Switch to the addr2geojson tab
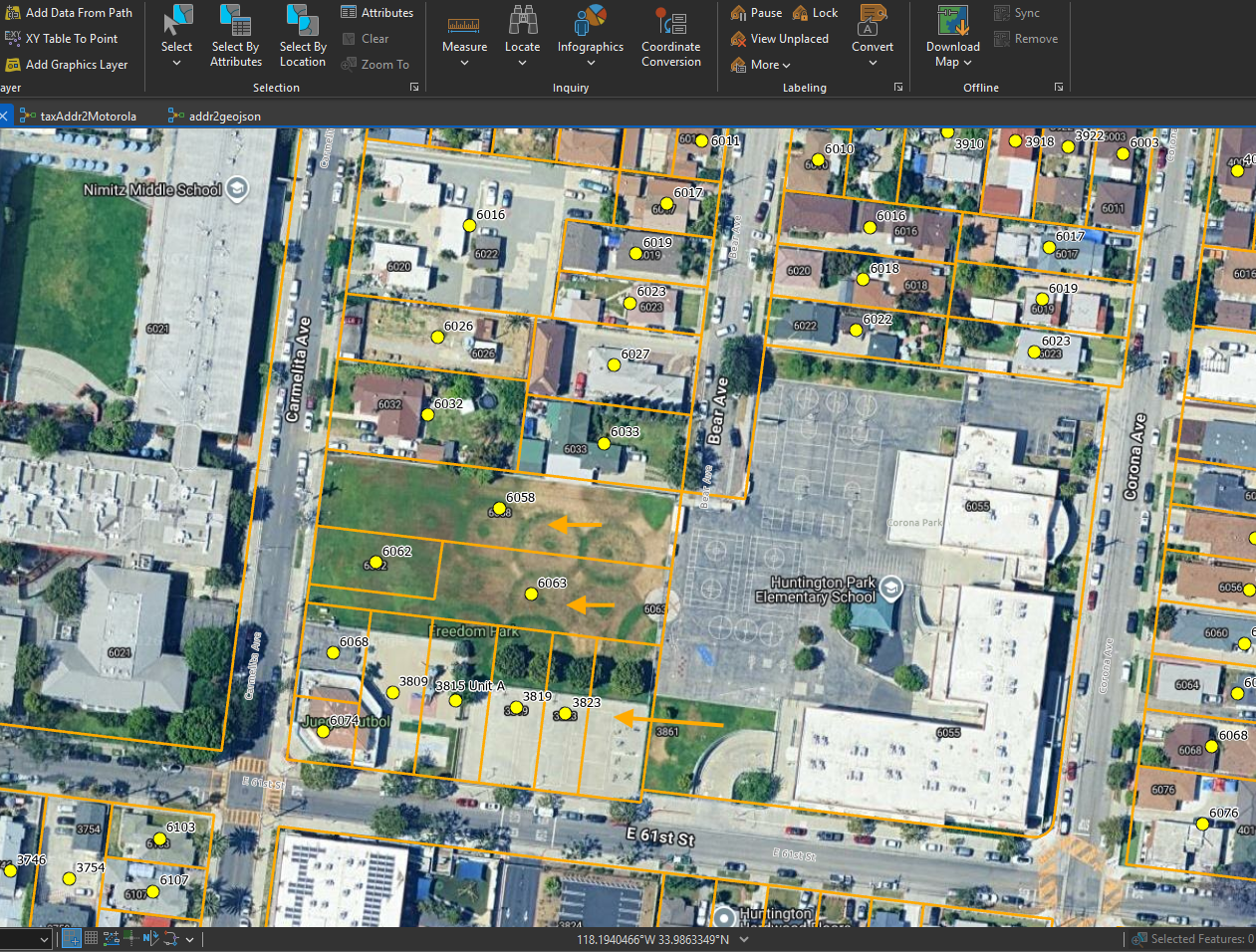The width and height of the screenshot is (1256, 952). pyautogui.click(x=215, y=117)
